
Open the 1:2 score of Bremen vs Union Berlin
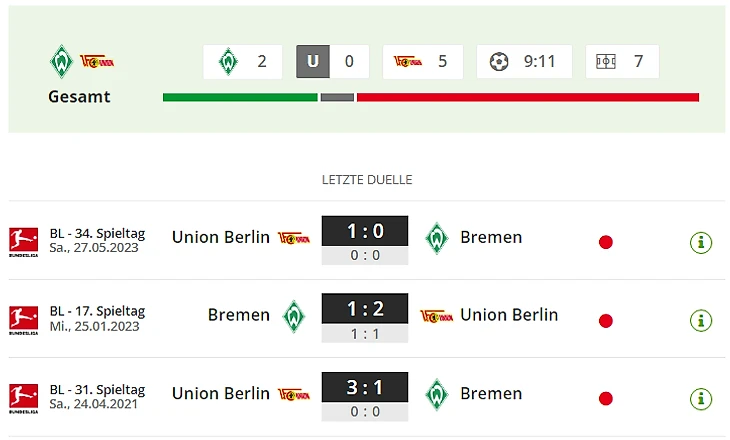pos(365,309)
